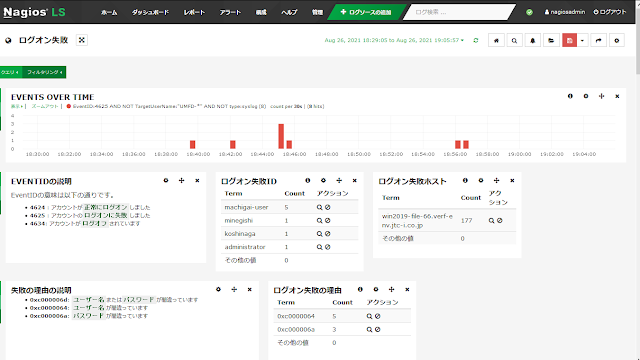
Task: Open ログオン失敗ID panel settings gear
Action: pos(323,180)
